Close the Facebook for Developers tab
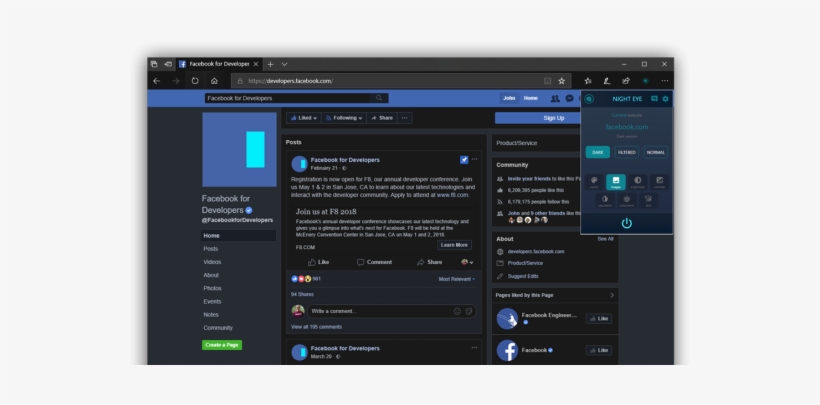Screen dimensions: 820x405 coord(256,64)
